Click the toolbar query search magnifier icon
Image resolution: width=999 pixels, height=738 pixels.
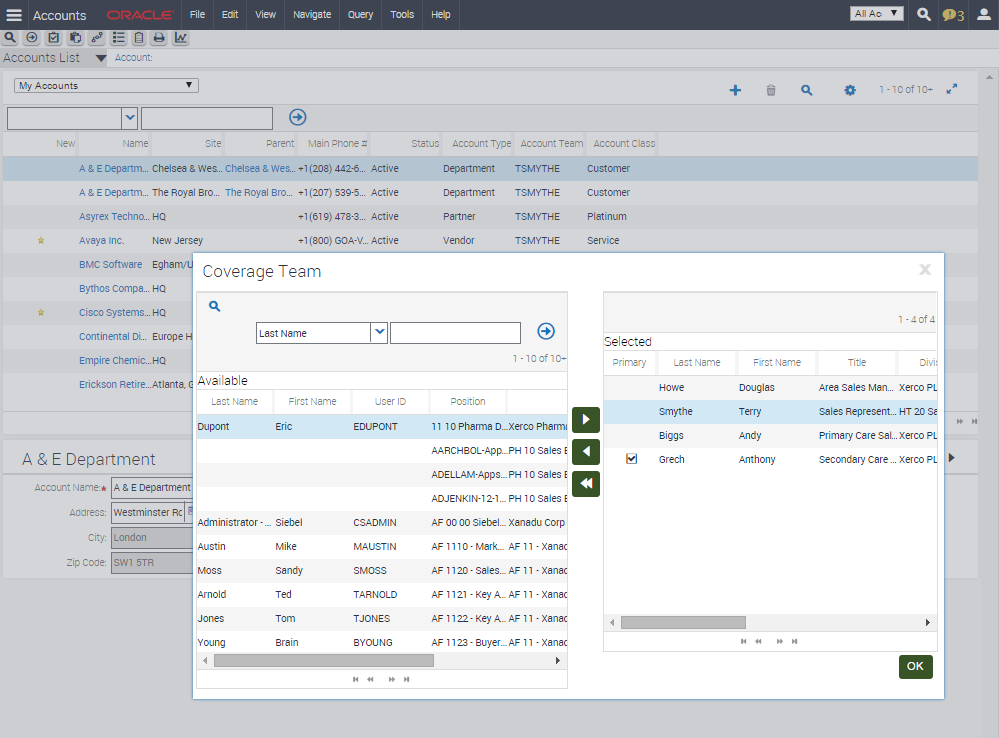tap(10, 38)
